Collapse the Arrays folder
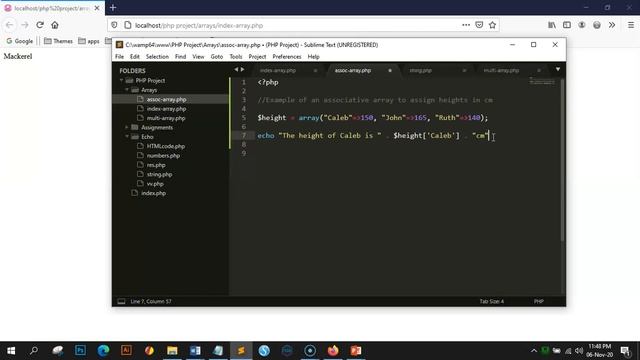This screenshot has height=360, width=640. (127, 90)
